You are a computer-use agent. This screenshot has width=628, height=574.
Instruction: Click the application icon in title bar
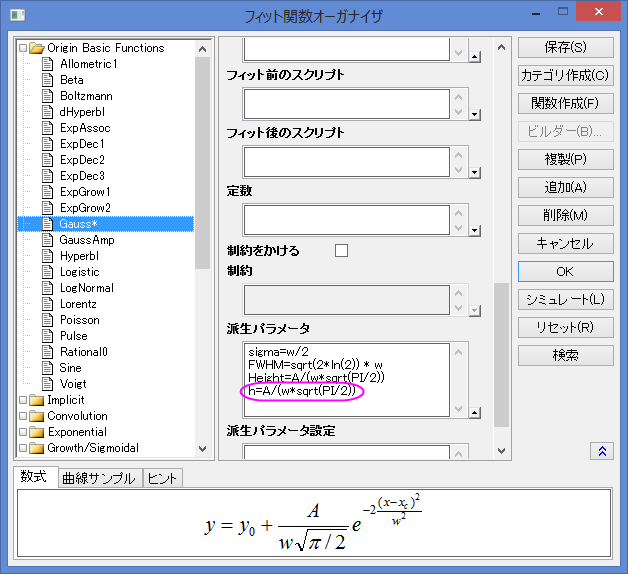click(x=18, y=15)
